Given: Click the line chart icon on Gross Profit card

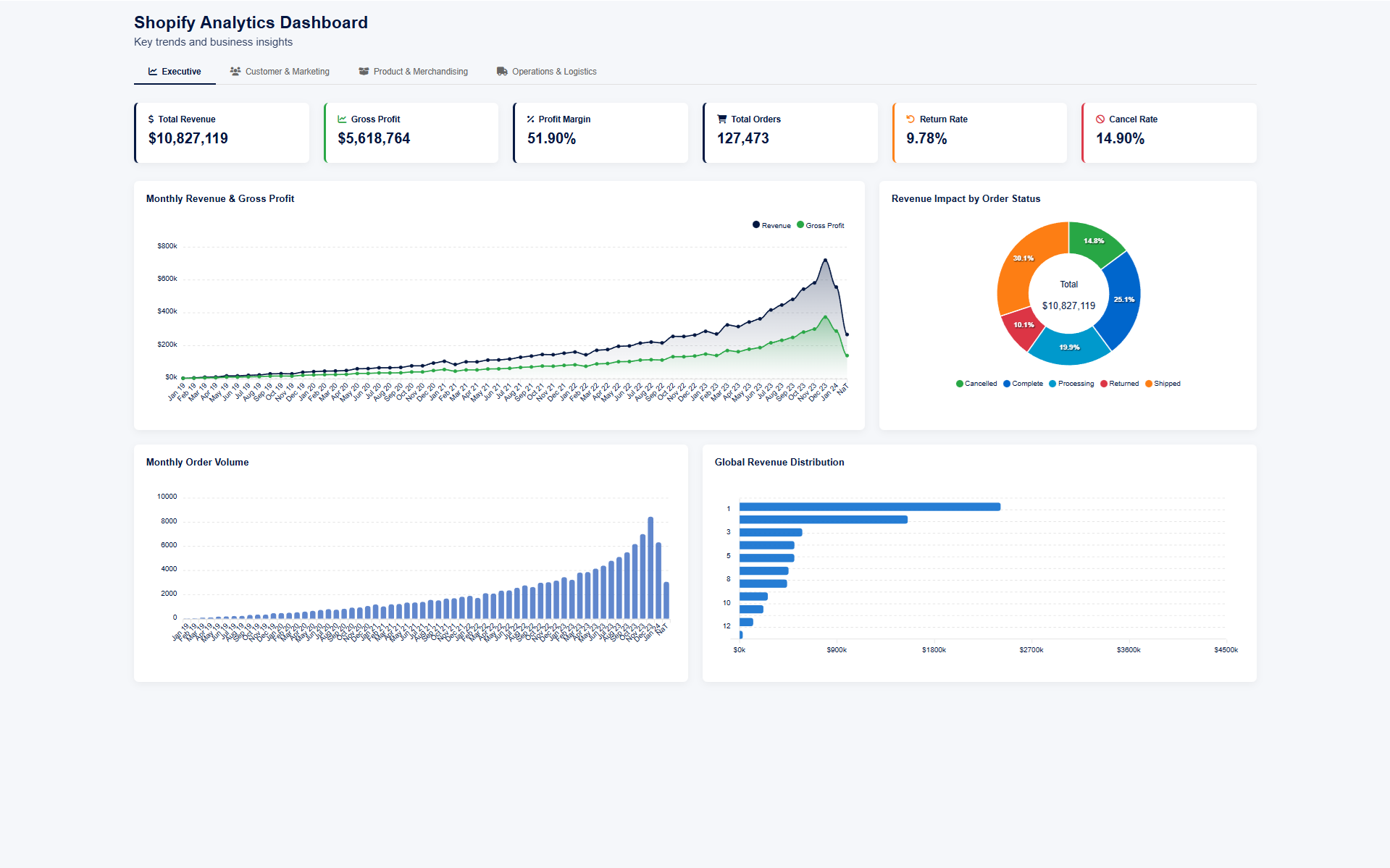Looking at the screenshot, I should tap(340, 119).
